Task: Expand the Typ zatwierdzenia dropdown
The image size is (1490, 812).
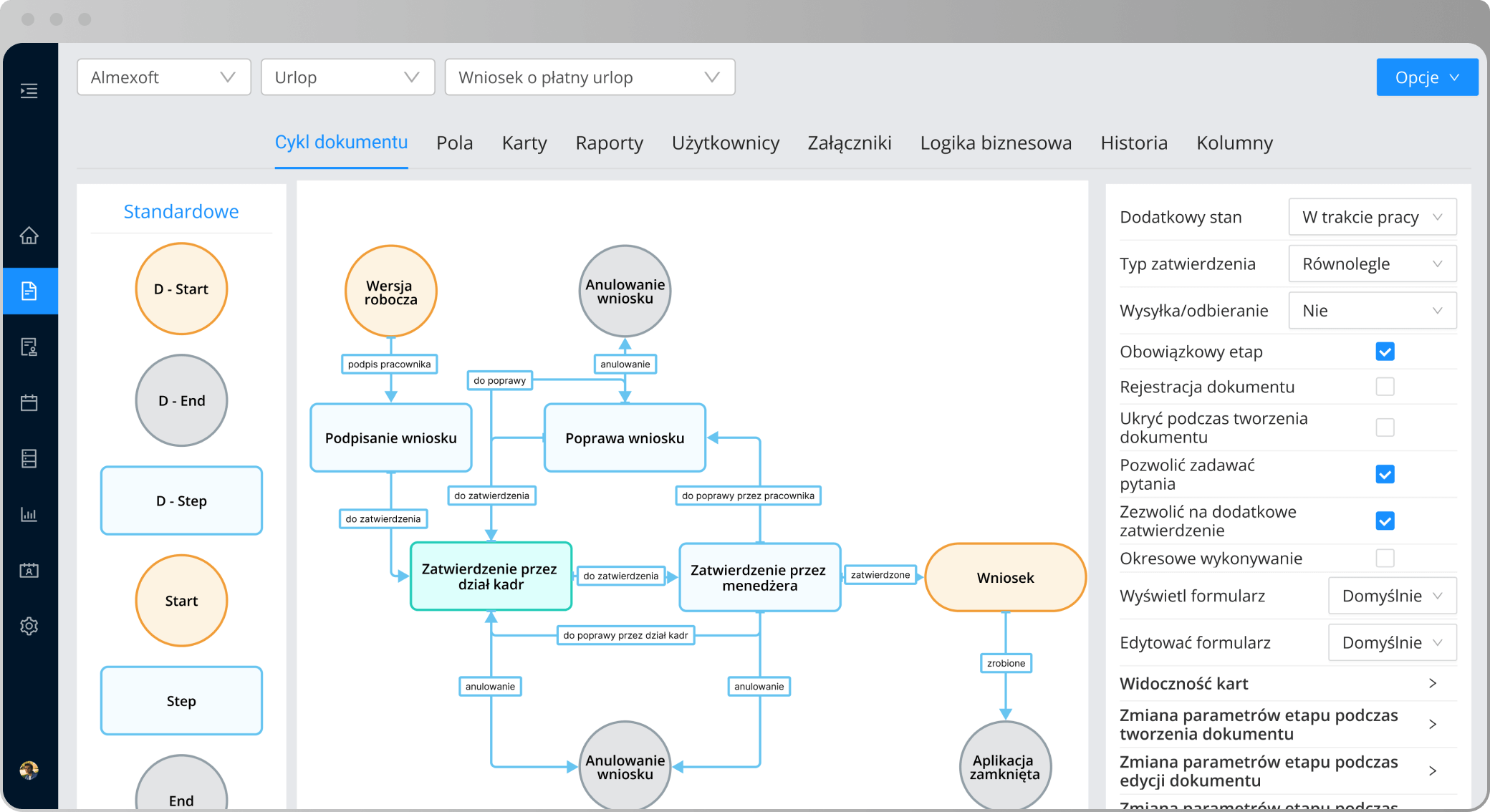Action: tap(1371, 263)
